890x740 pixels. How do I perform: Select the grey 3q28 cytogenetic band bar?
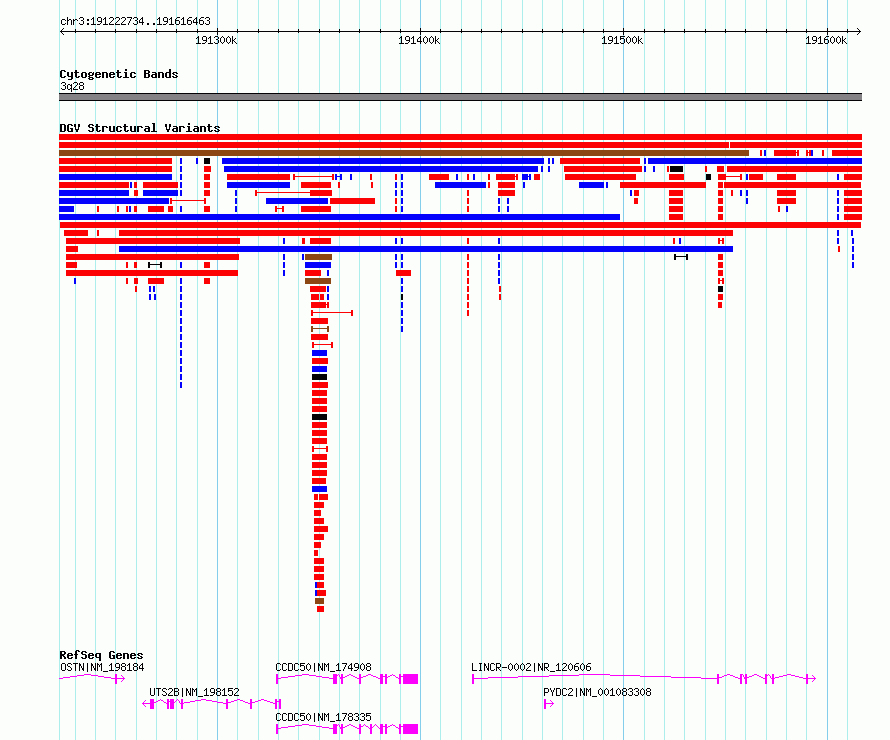pos(460,97)
